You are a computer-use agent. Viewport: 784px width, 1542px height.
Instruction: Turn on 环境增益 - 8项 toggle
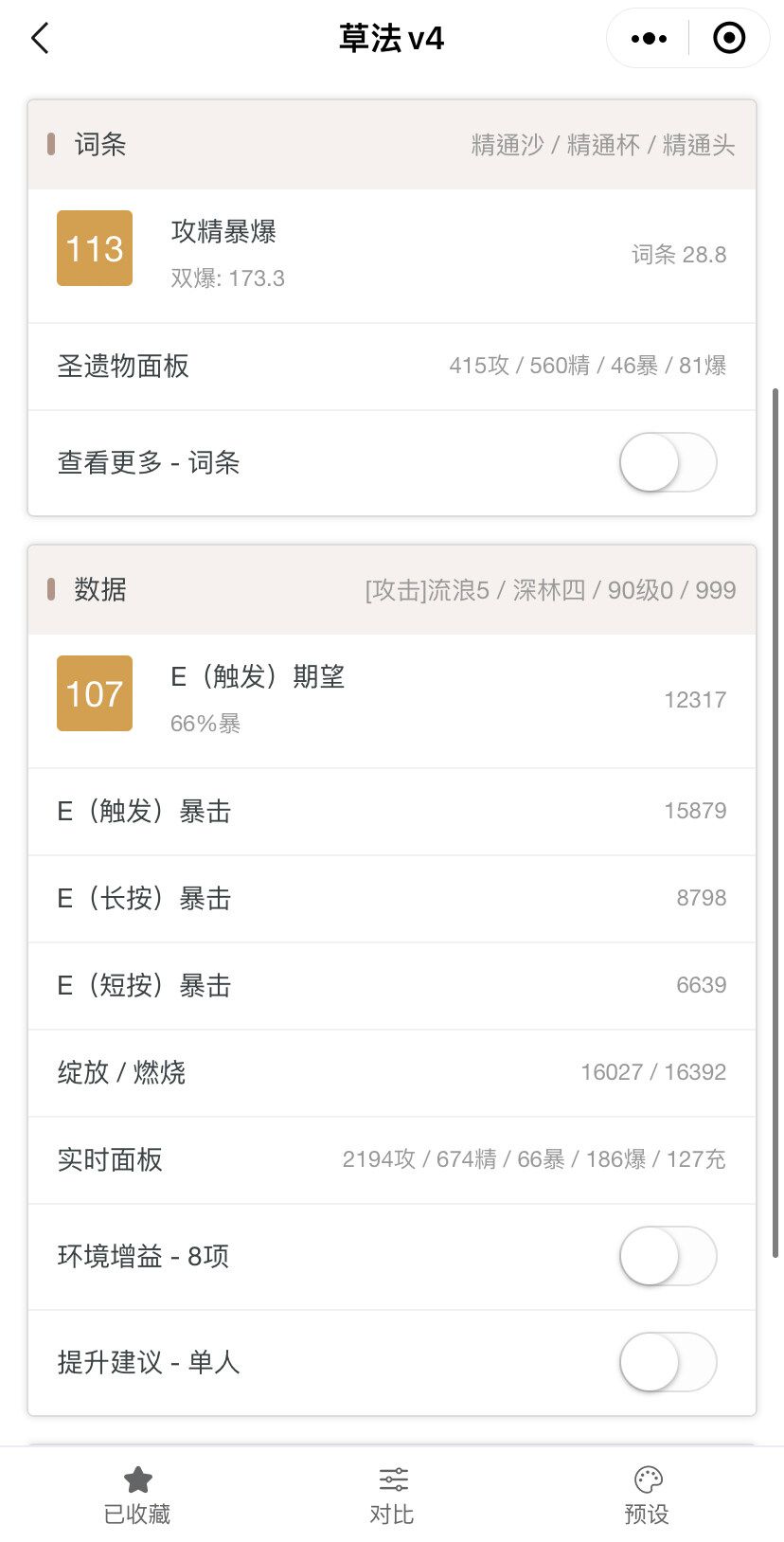coord(668,1256)
